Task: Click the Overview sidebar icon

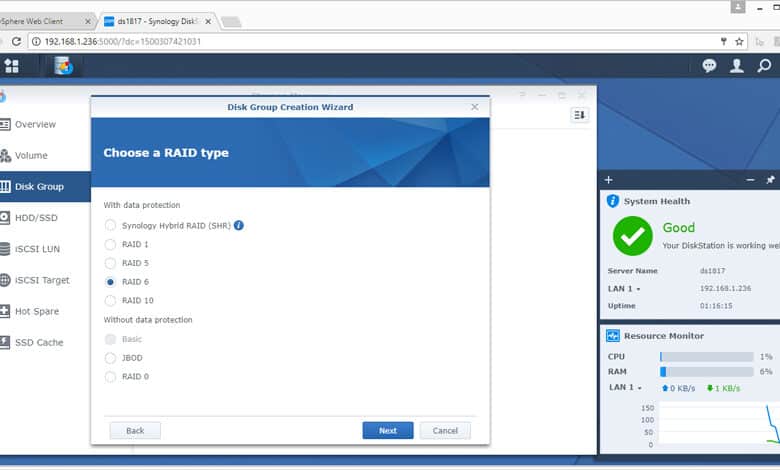Action: coord(5,124)
